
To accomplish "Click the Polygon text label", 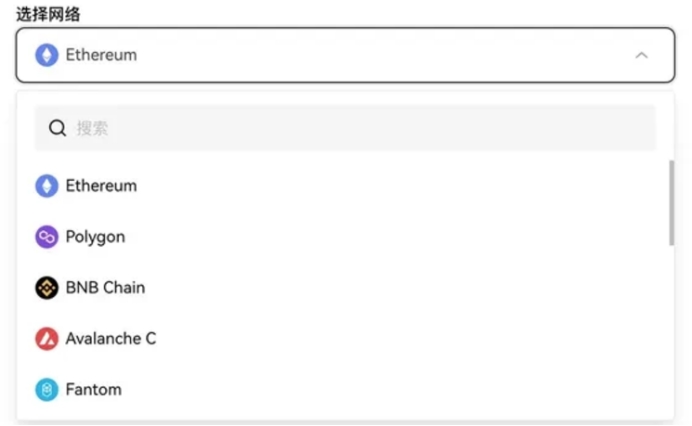I will pos(95,238).
